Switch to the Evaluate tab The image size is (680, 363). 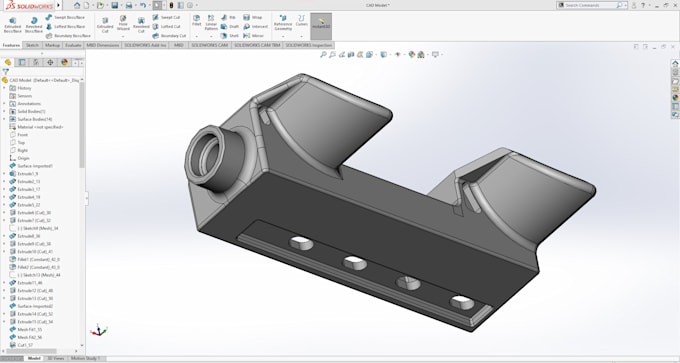pos(73,45)
